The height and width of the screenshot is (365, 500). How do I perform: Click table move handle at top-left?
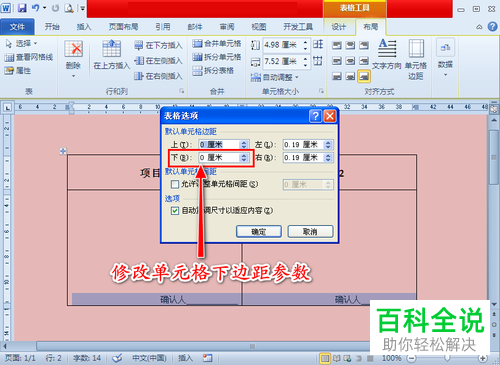[x=63, y=151]
